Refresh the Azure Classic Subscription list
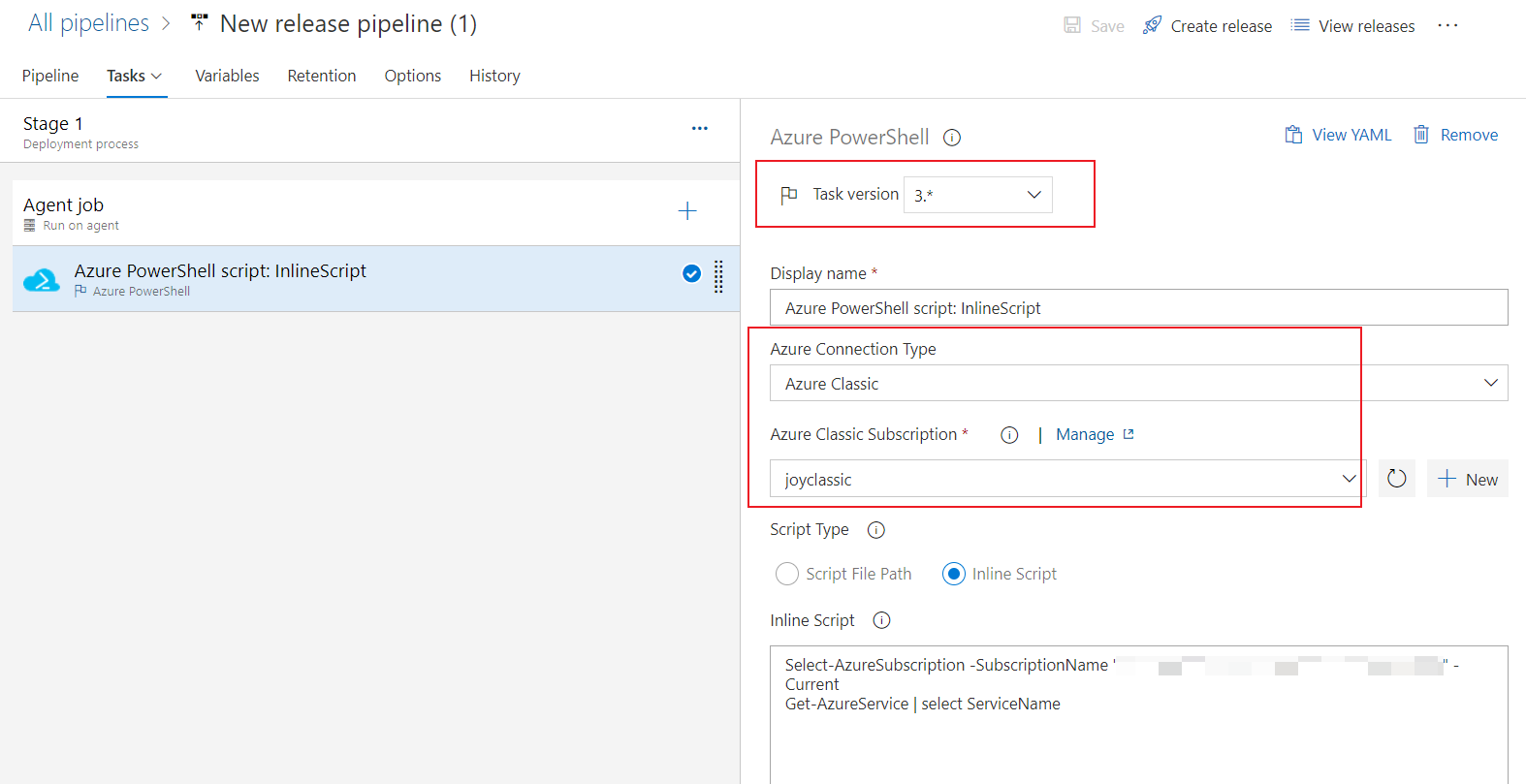1526x784 pixels. pos(1396,479)
